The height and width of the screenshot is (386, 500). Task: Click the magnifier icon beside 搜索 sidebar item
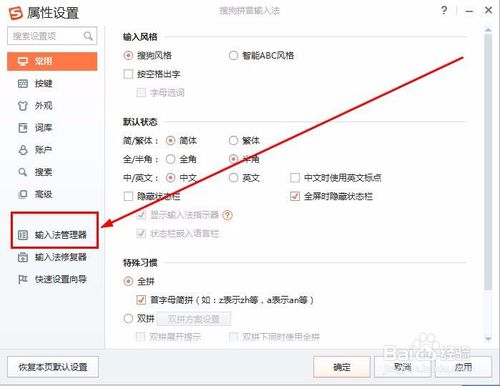pyautogui.click(x=23, y=172)
